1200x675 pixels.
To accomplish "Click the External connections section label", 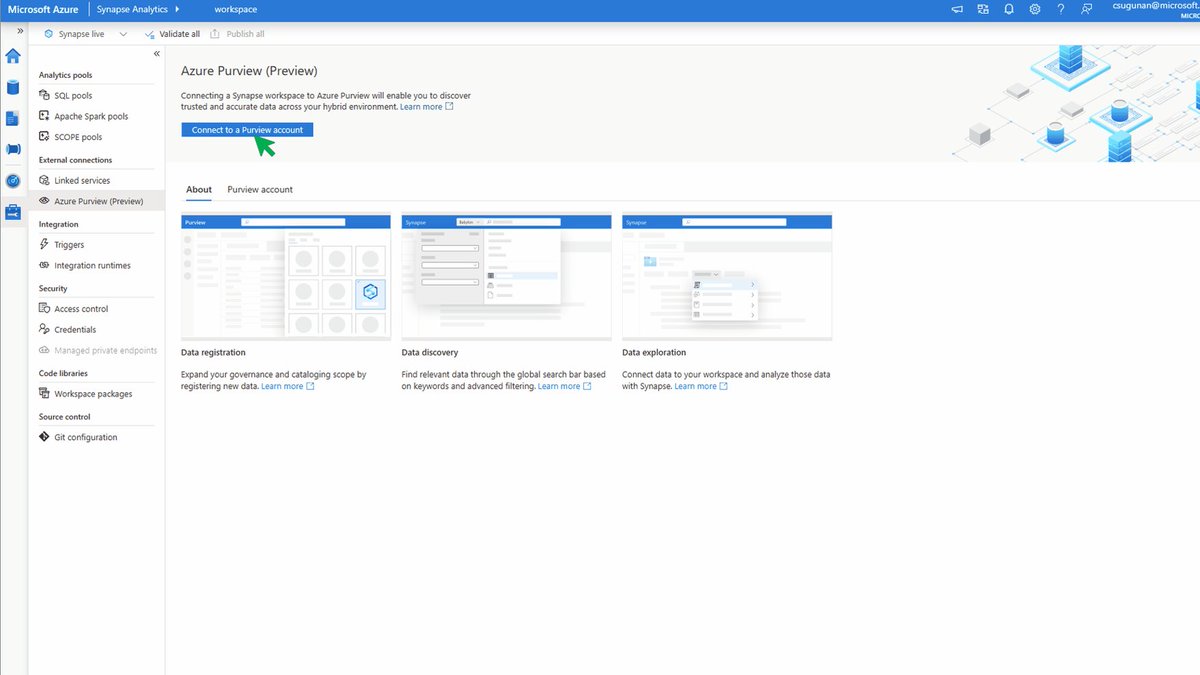I will coord(75,160).
